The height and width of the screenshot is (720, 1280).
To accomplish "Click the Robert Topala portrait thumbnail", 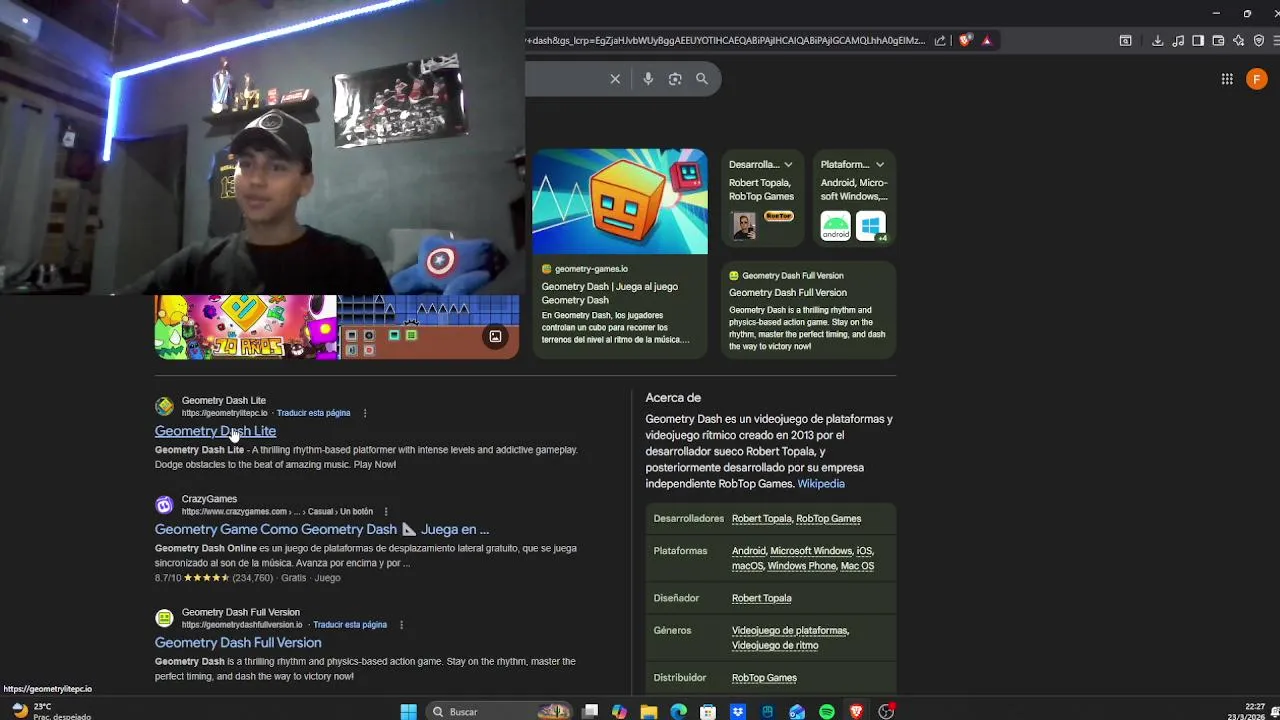I will [744, 226].
